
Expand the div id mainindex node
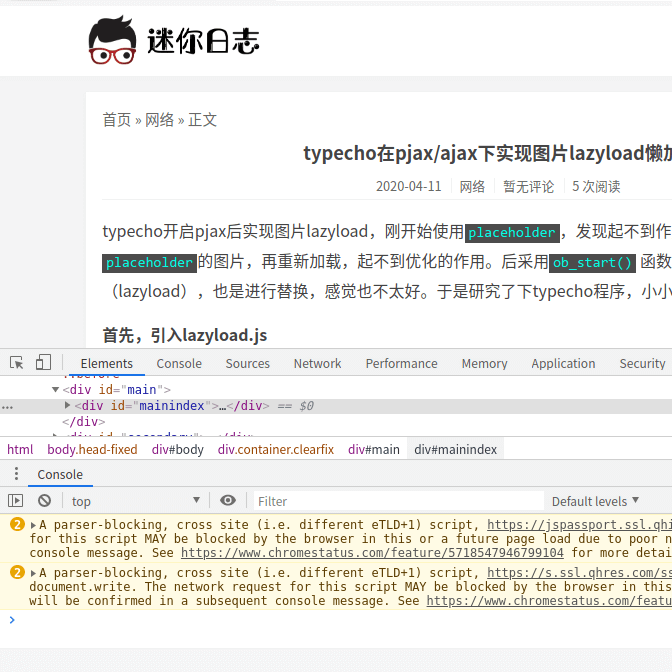[67, 405]
